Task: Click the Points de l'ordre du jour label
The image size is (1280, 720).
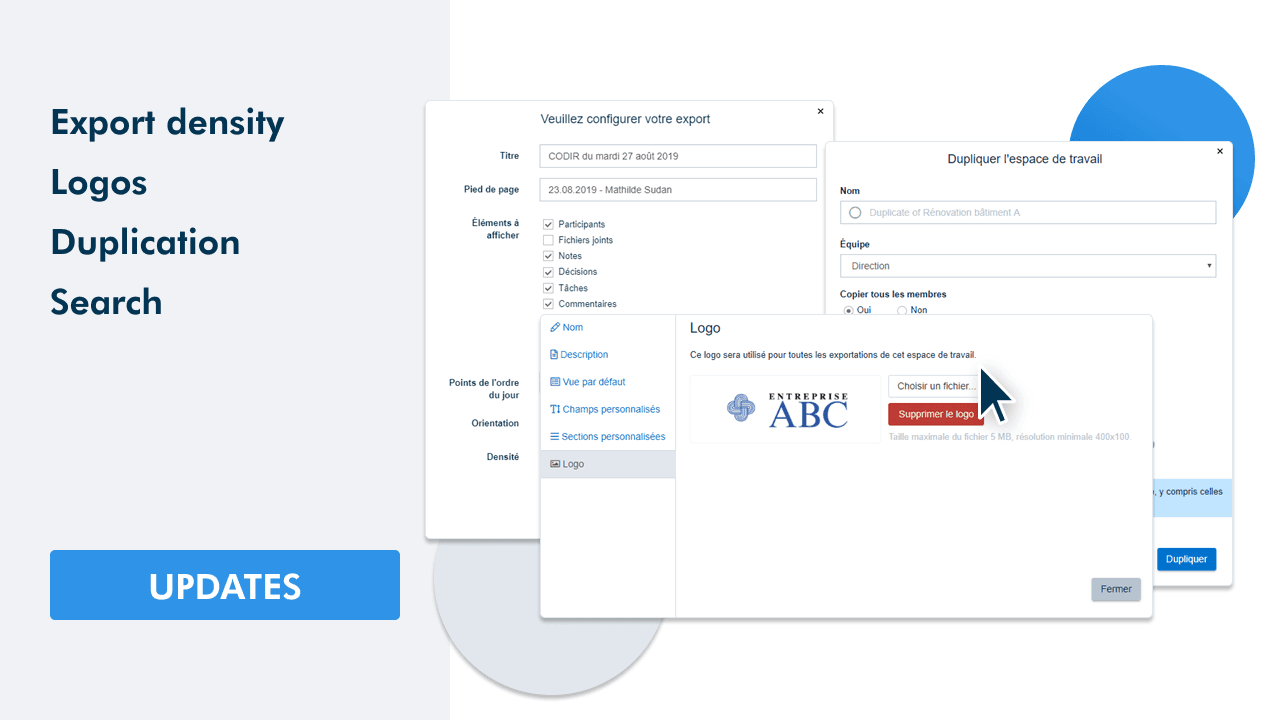Action: 484,389
